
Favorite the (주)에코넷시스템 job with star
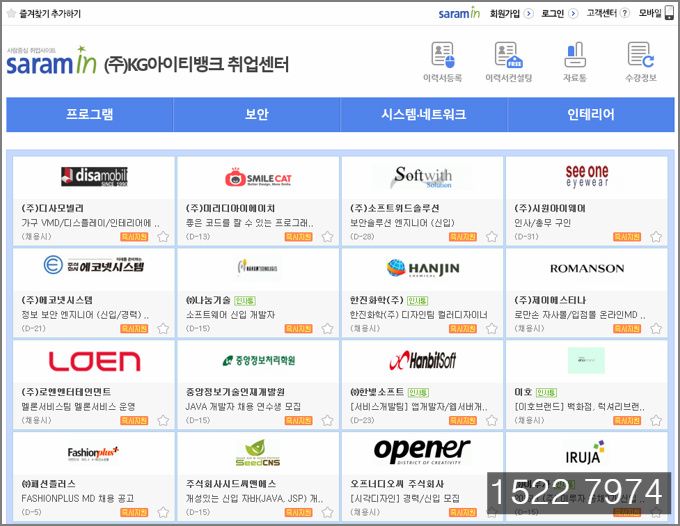163,329
